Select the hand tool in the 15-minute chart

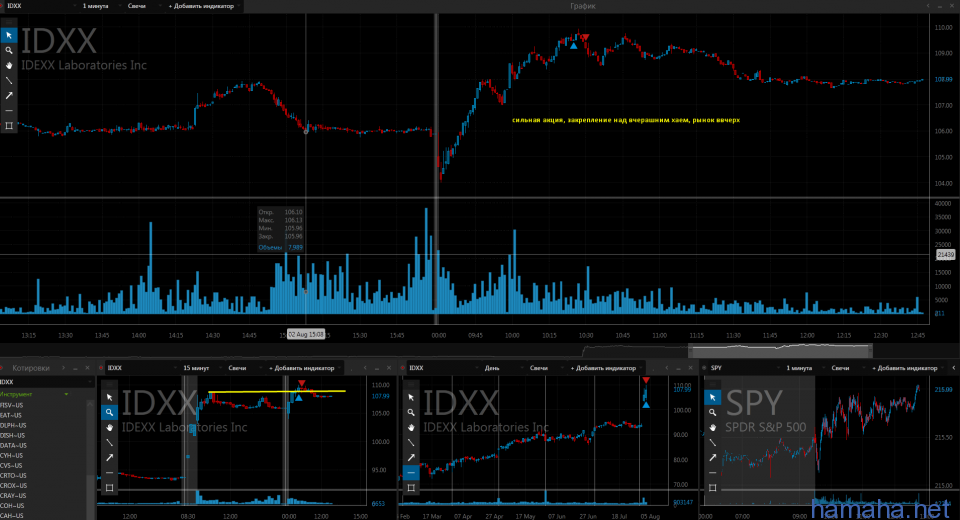click(110, 428)
